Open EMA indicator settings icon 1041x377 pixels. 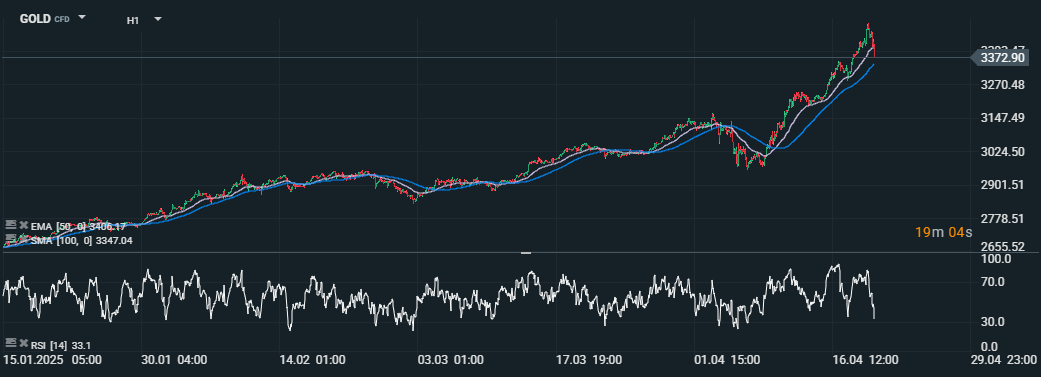[x=11, y=224]
